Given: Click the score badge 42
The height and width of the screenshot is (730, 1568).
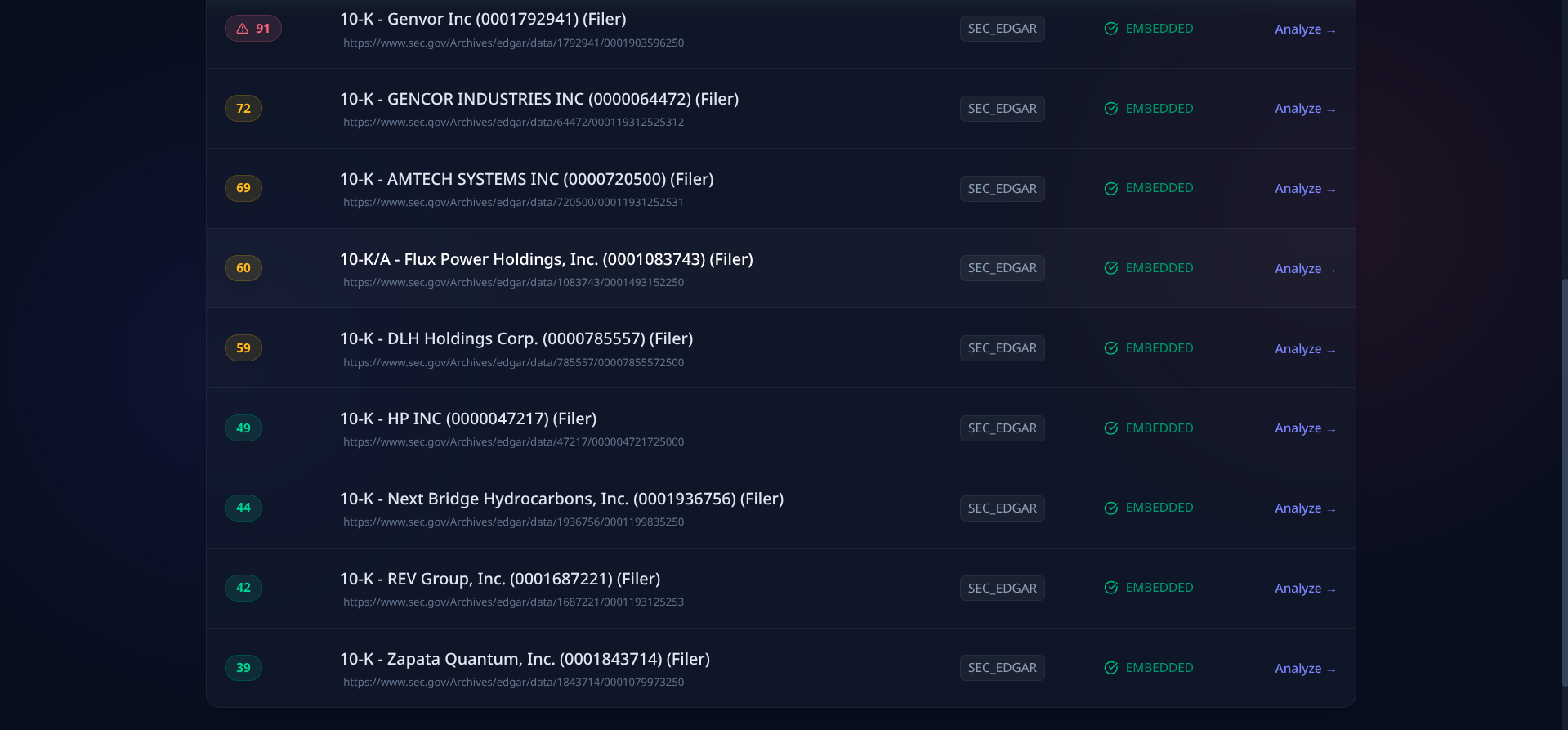Looking at the screenshot, I should (x=243, y=588).
